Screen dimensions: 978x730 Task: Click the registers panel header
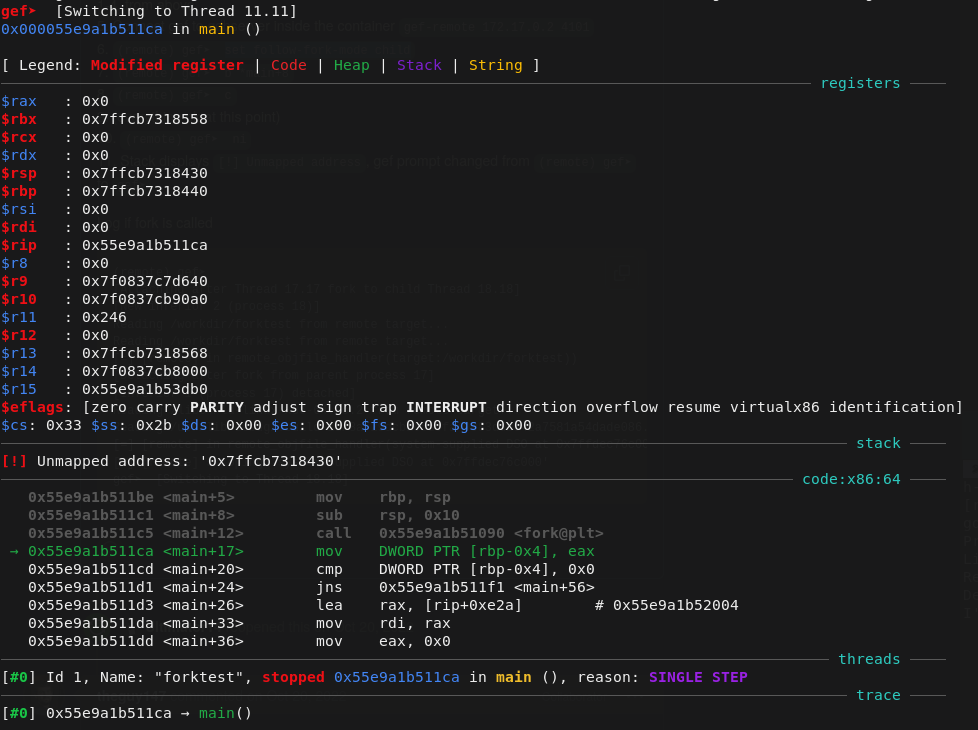(859, 82)
